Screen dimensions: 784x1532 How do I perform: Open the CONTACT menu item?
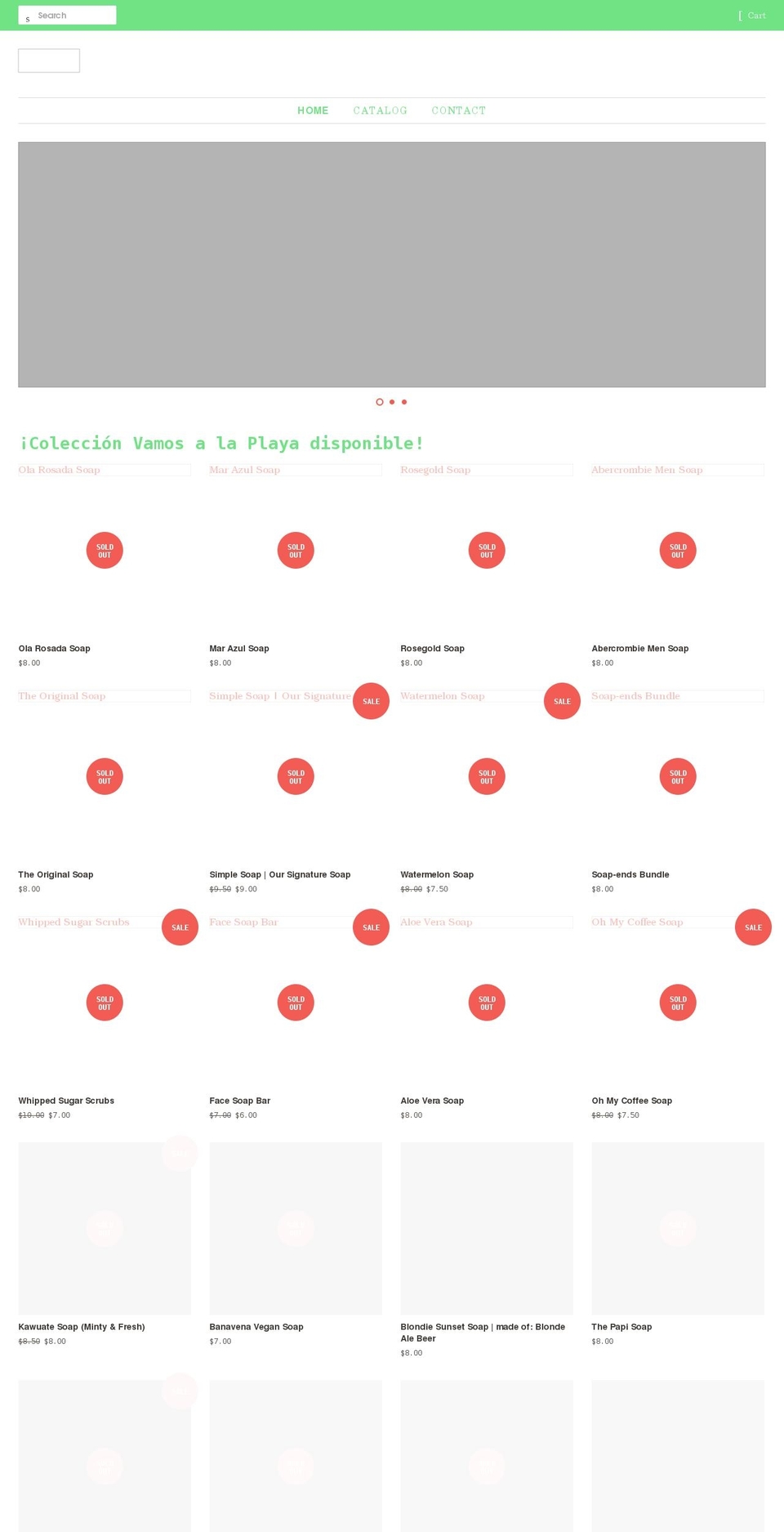coord(458,110)
